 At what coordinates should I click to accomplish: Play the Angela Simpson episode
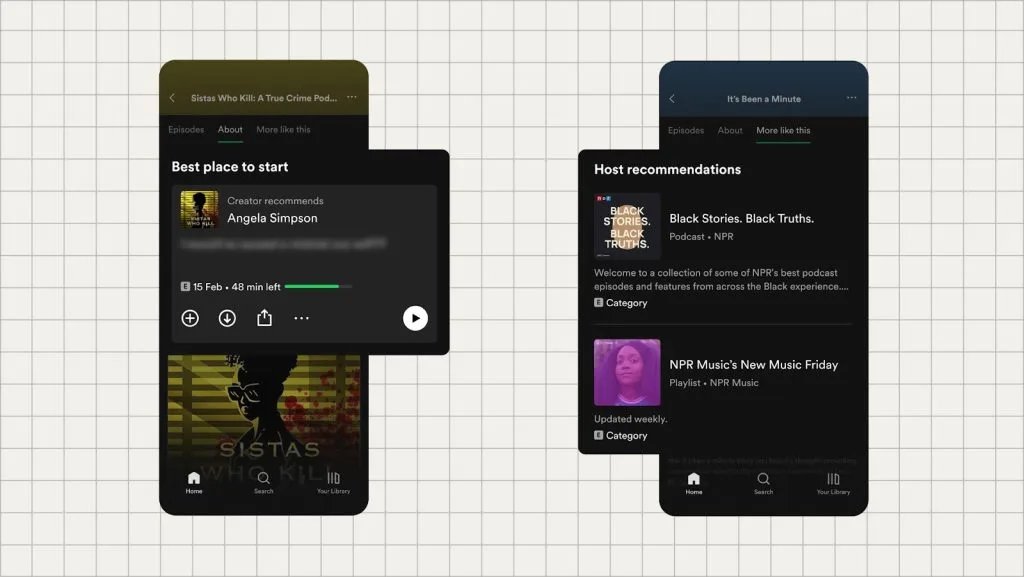(415, 318)
